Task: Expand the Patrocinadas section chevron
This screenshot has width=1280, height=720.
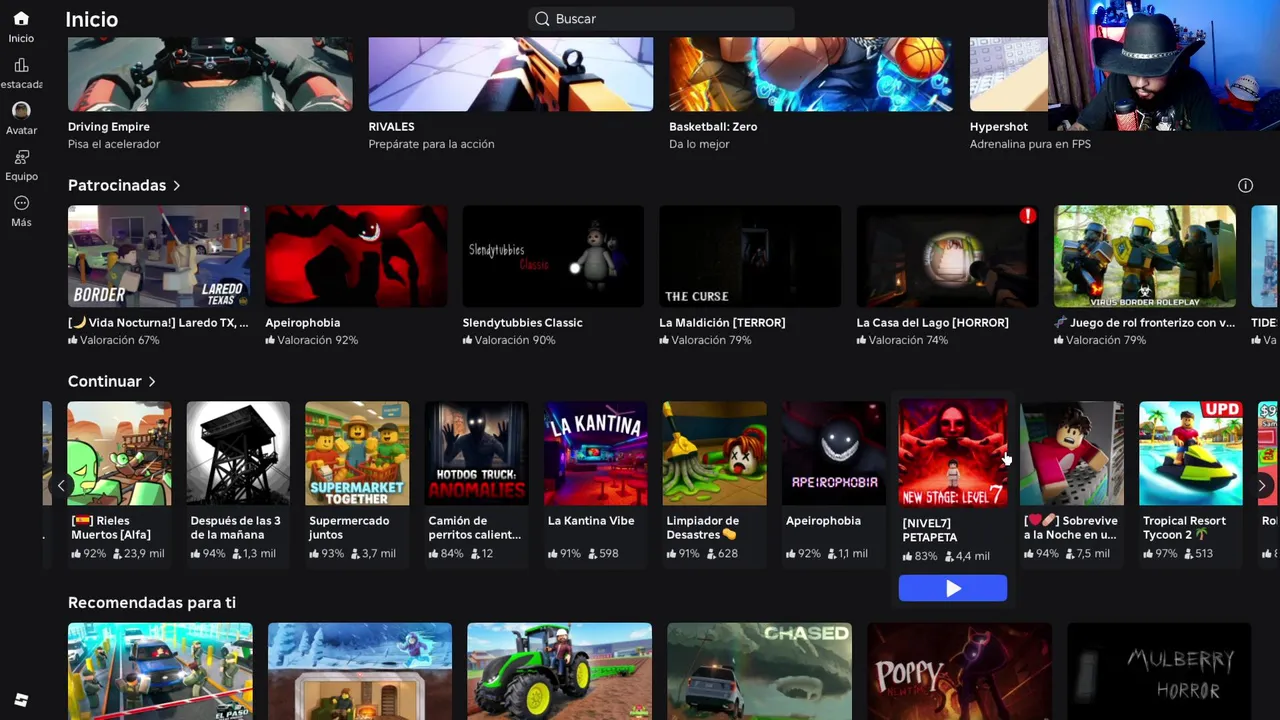Action: pos(177,186)
